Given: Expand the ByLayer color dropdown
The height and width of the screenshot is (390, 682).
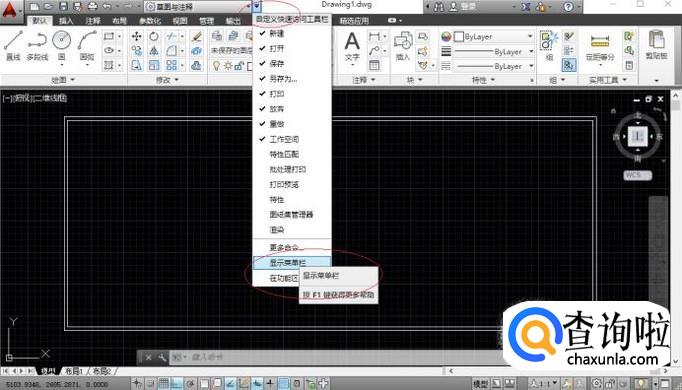Looking at the screenshot, I should (x=530, y=37).
